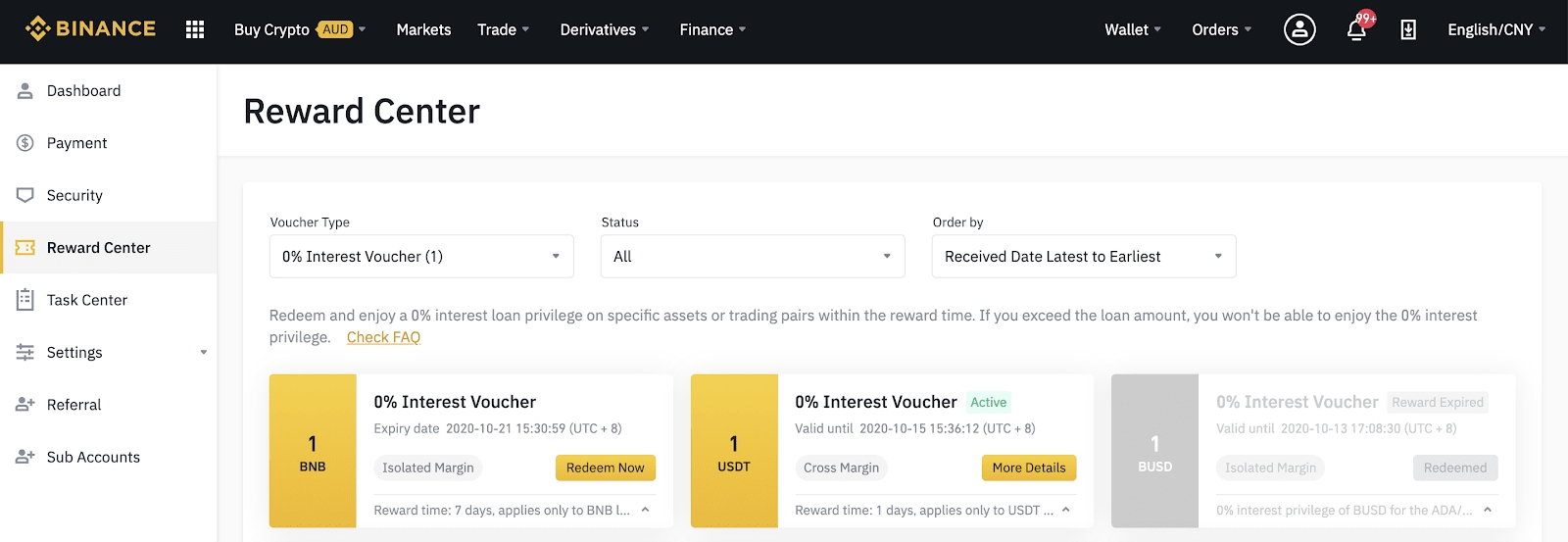Open the apps grid menu icon
Image resolution: width=1568 pixels, height=542 pixels.
click(x=195, y=29)
